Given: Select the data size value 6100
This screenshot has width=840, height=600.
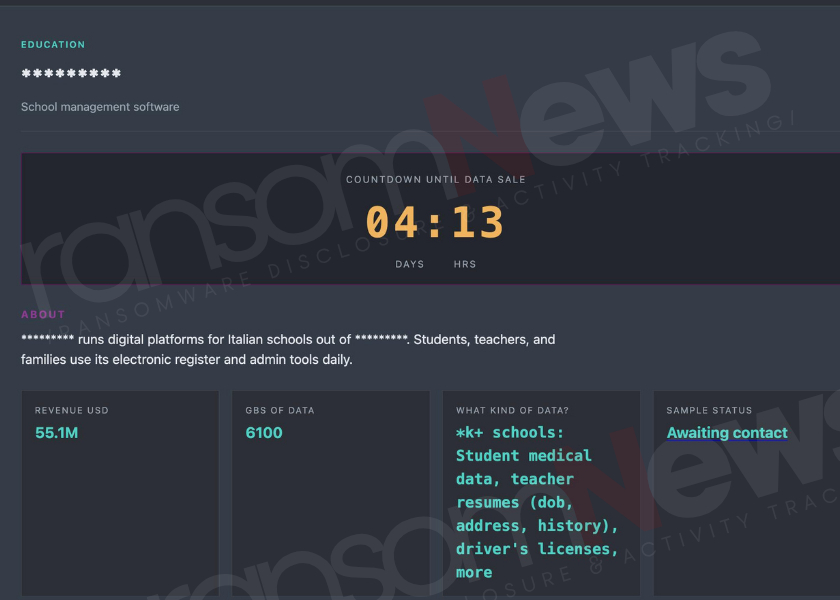Looking at the screenshot, I should tap(264, 433).
